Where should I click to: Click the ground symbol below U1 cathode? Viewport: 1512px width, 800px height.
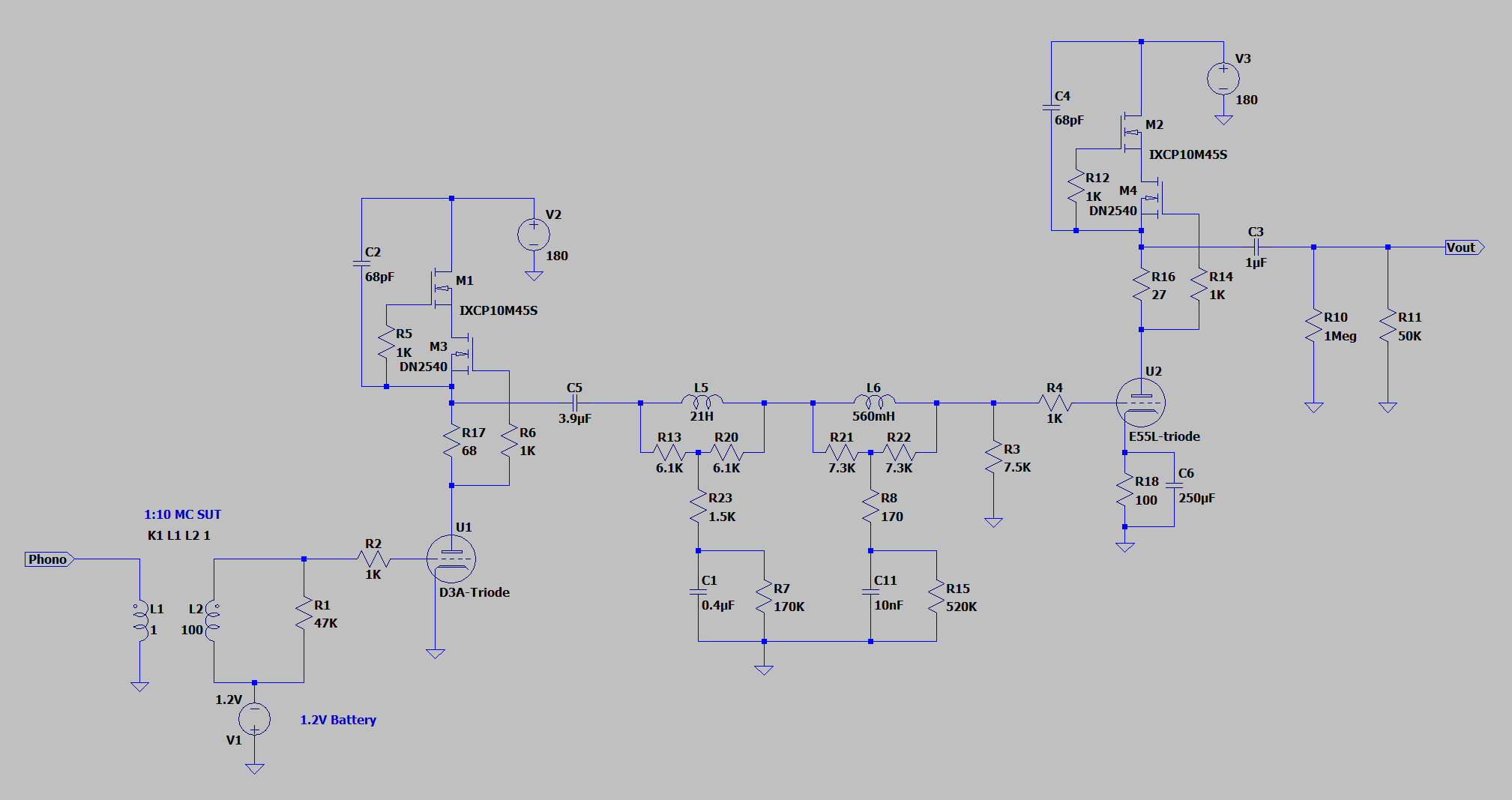click(x=435, y=654)
